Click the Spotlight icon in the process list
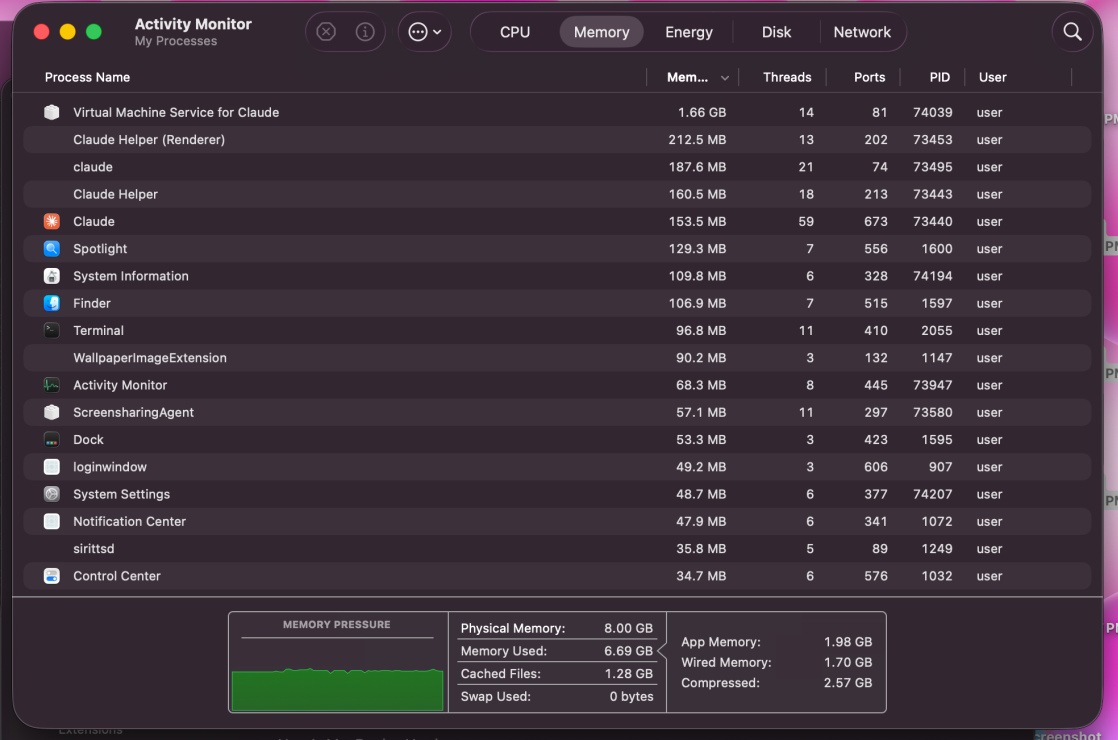The image size is (1118, 740). tap(51, 248)
